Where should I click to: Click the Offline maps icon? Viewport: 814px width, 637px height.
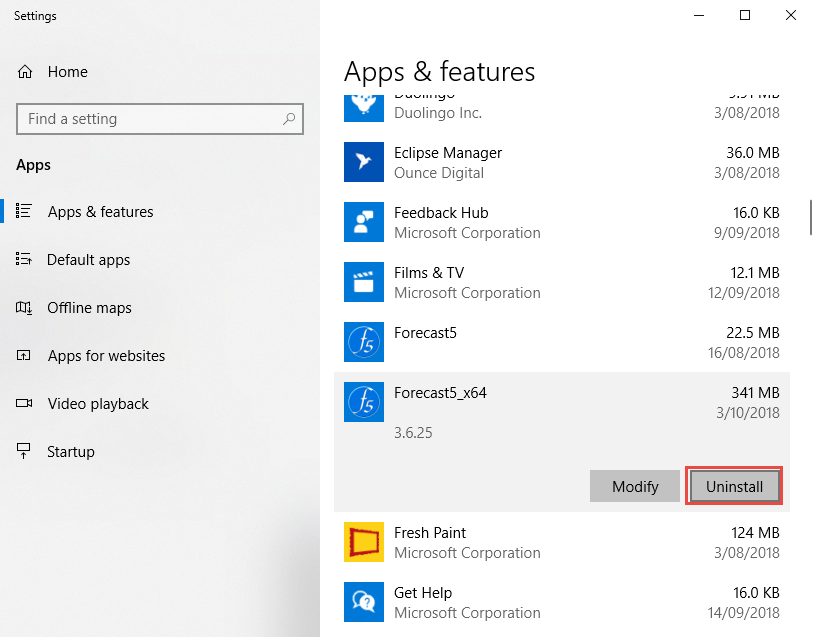point(24,307)
